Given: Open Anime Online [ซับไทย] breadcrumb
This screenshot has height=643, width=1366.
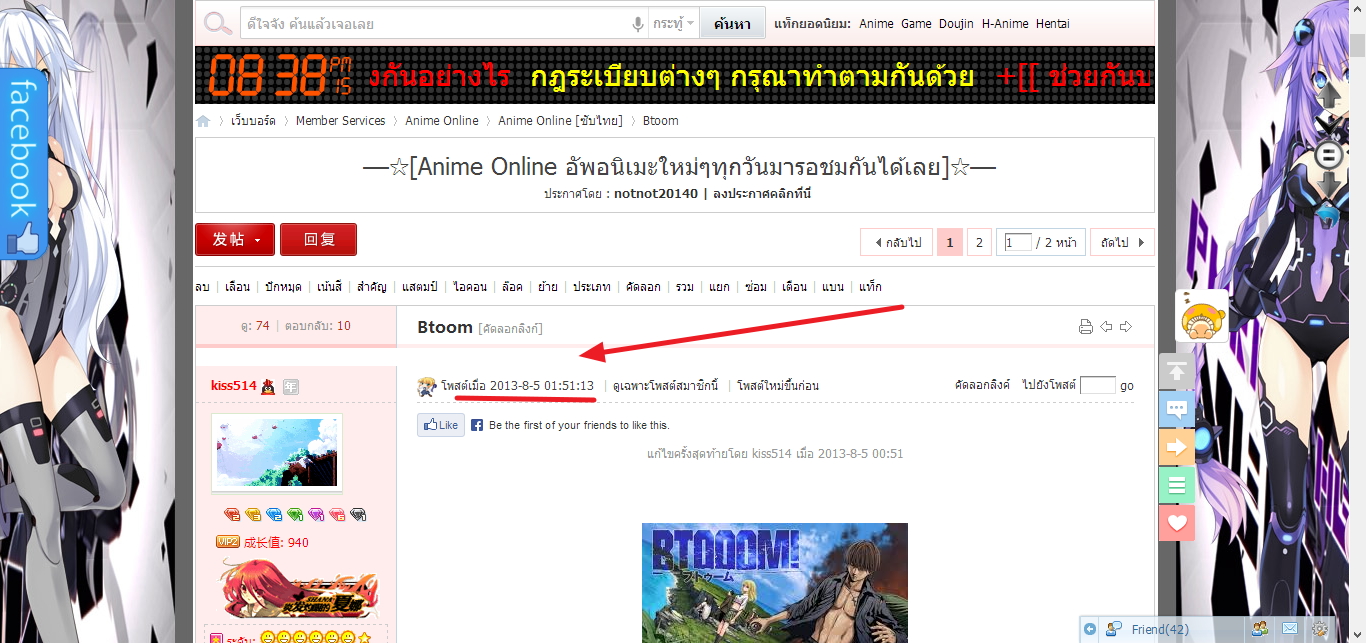Looking at the screenshot, I should pos(560,121).
